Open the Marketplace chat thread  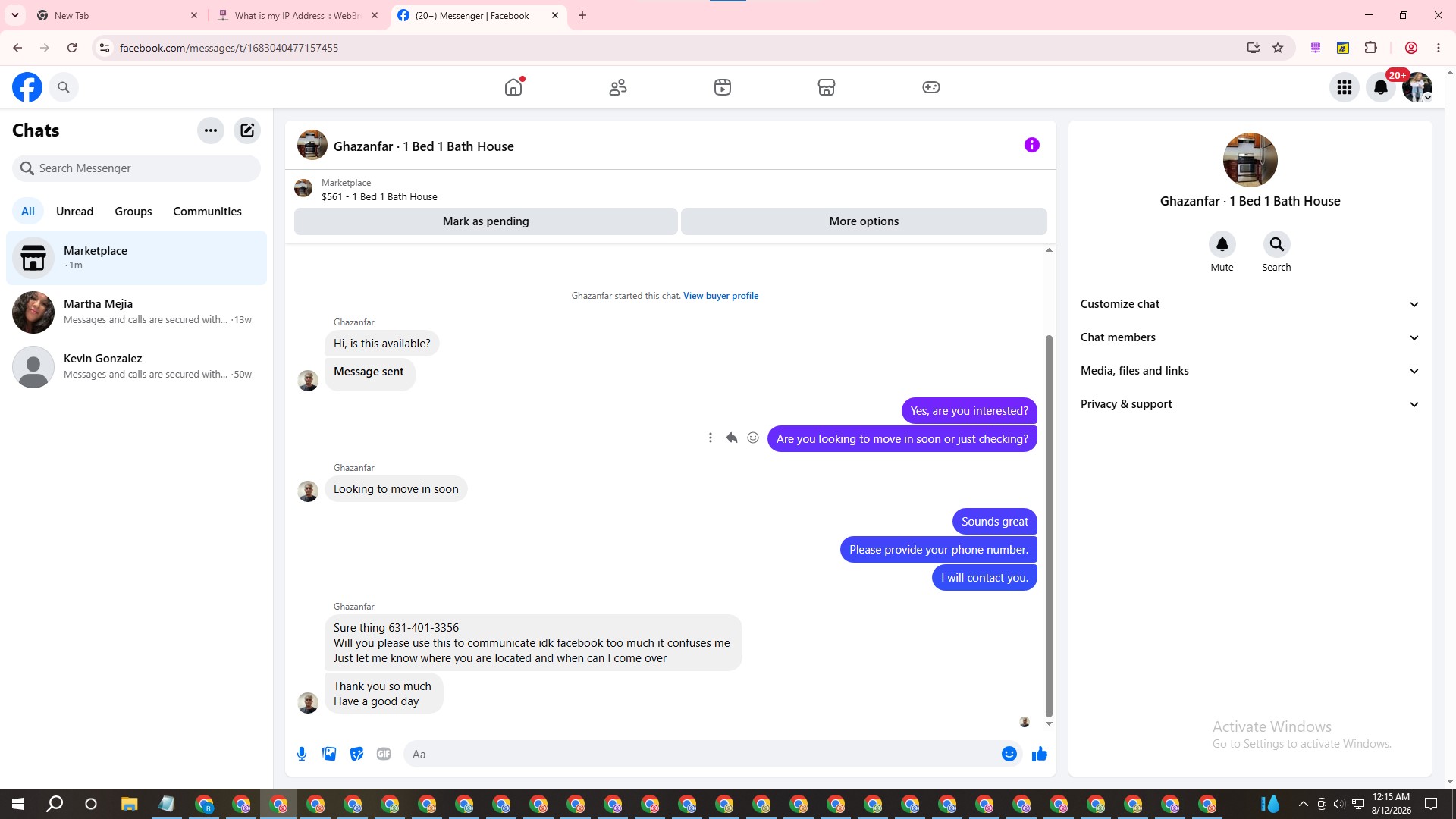136,258
